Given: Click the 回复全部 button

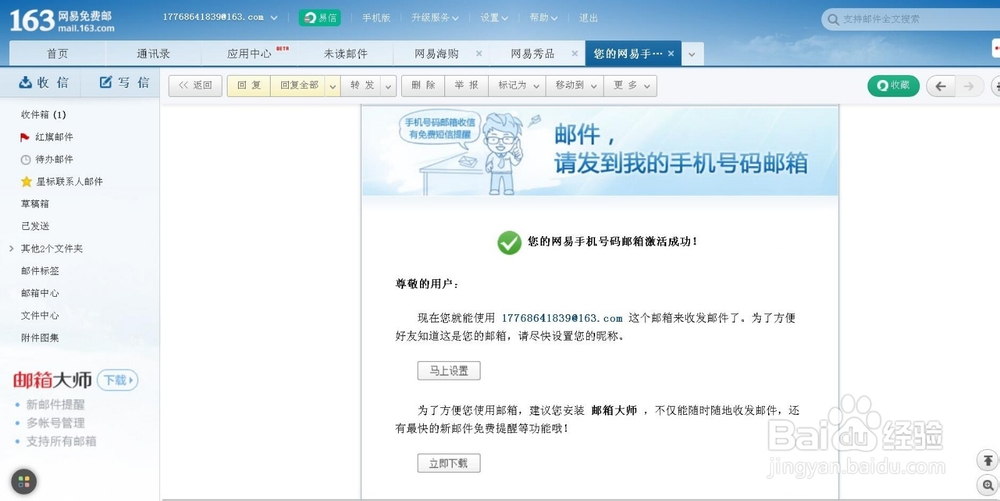Looking at the screenshot, I should point(298,86).
